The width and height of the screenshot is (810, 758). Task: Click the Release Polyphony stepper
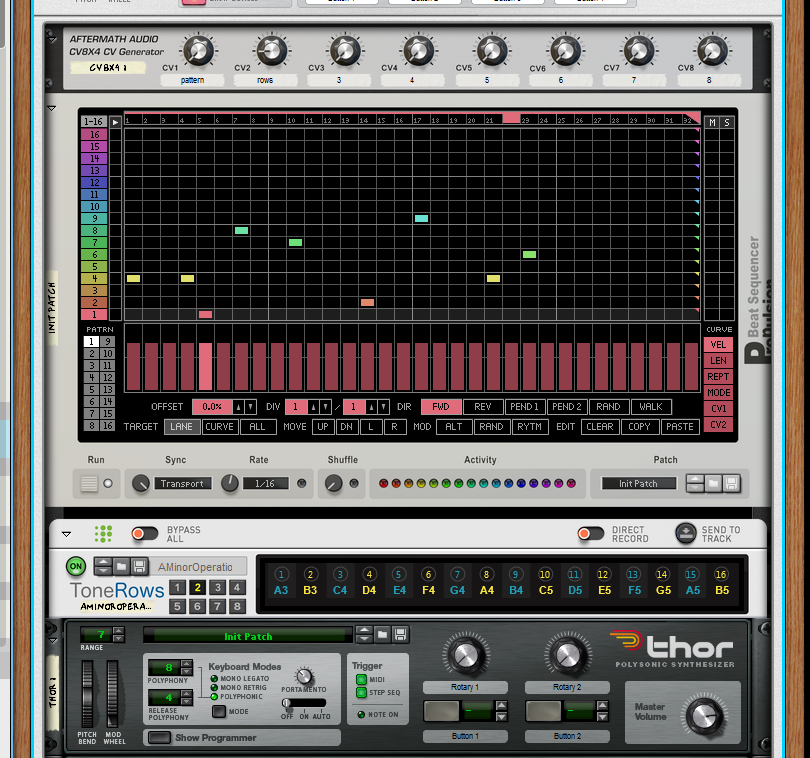click(187, 698)
